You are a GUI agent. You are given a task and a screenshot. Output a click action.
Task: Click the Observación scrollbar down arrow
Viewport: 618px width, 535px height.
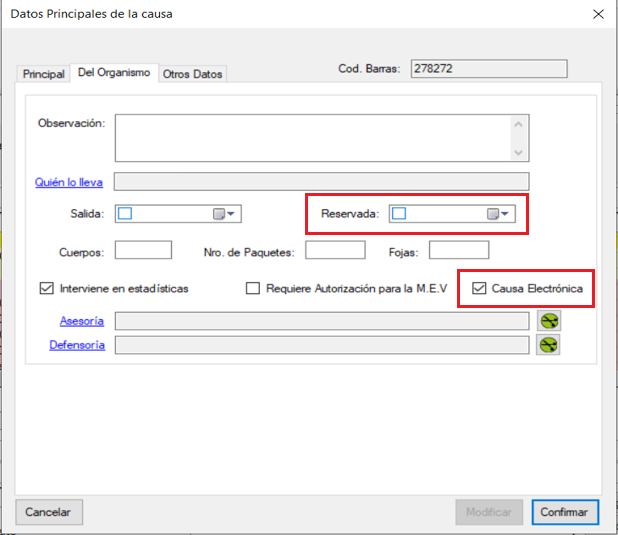[x=518, y=153]
